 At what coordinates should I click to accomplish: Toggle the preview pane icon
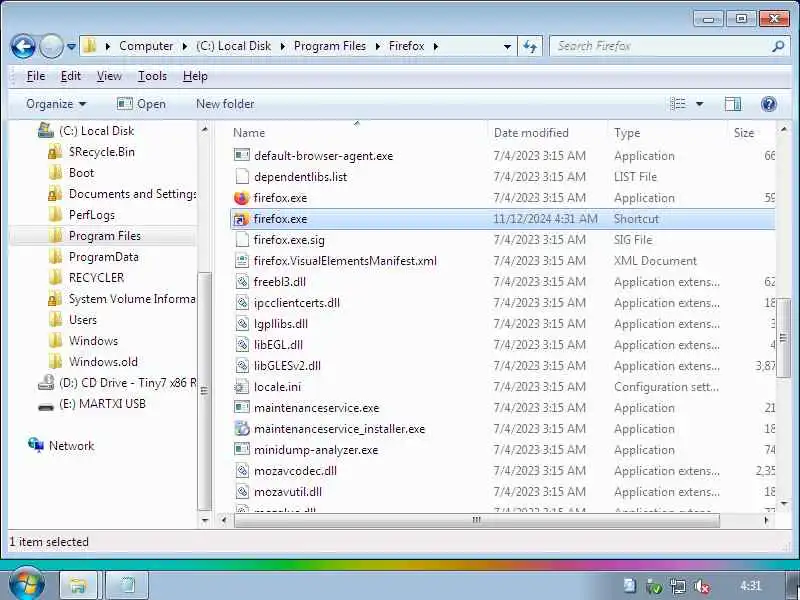tap(733, 104)
